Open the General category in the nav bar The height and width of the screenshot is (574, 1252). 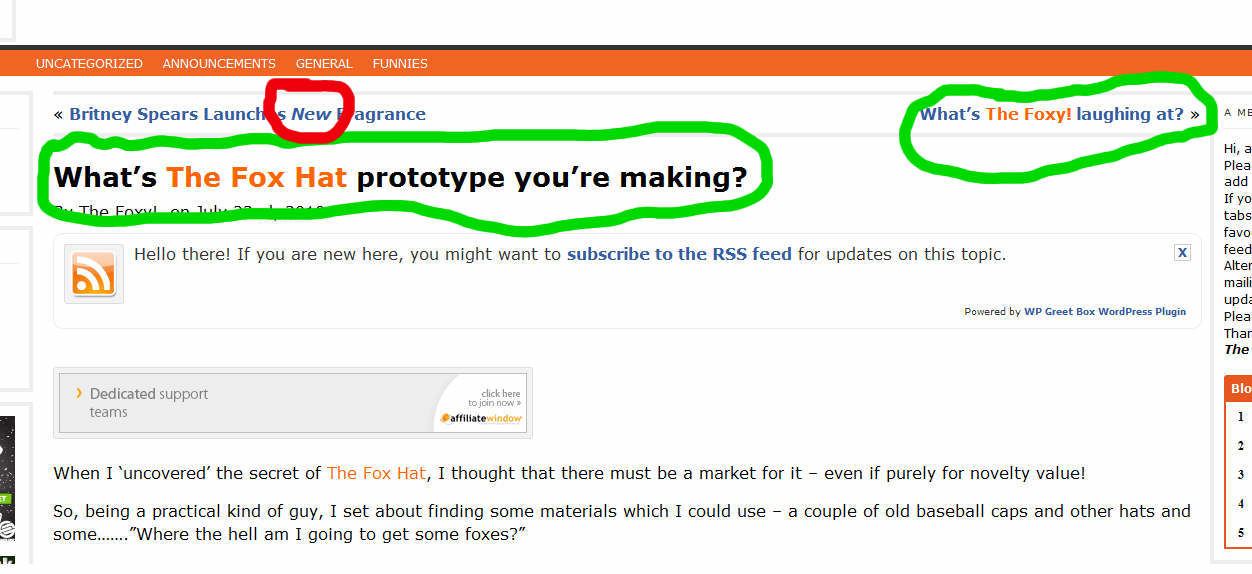(324, 63)
